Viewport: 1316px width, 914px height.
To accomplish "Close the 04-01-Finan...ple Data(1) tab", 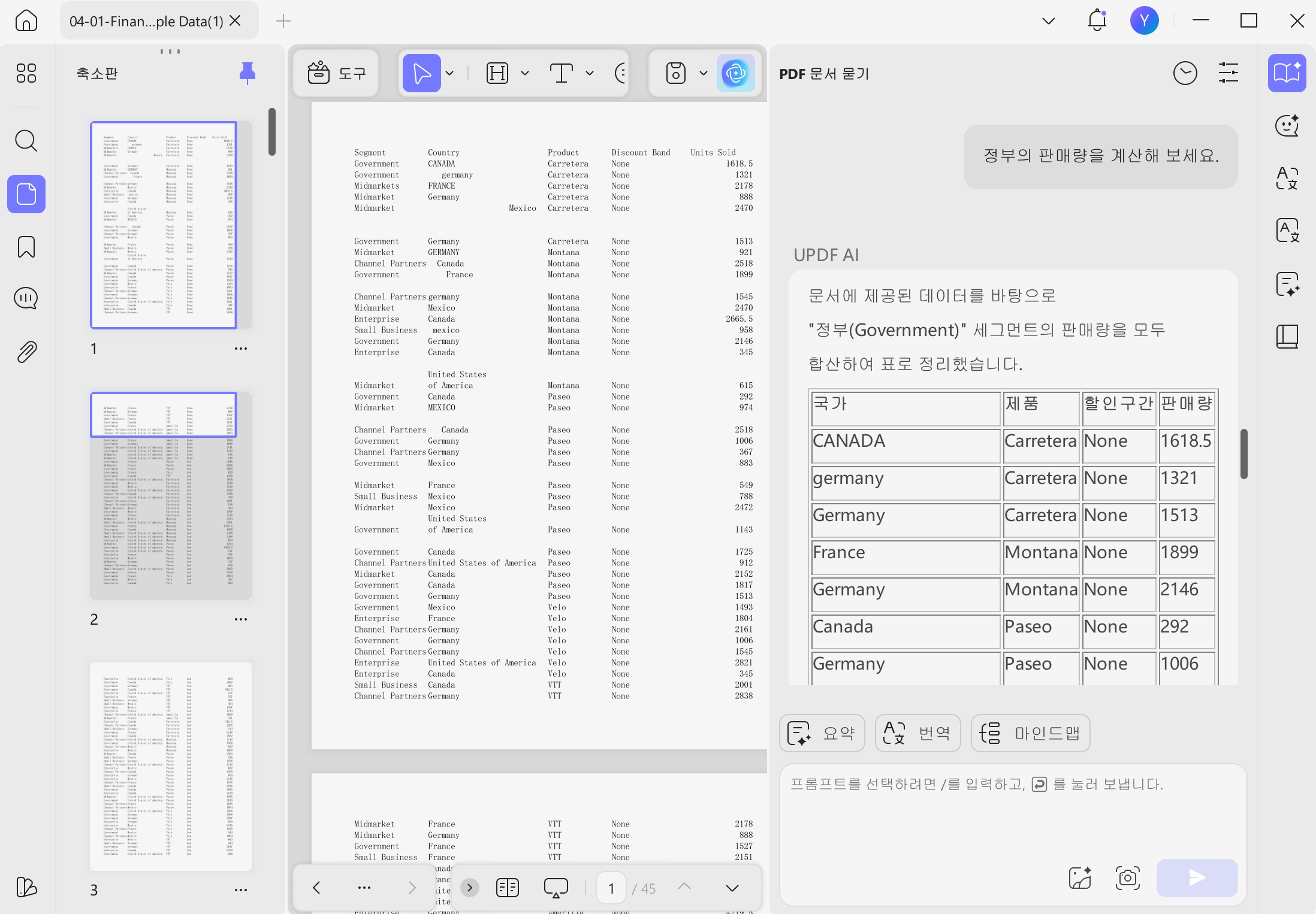I will coord(236,21).
